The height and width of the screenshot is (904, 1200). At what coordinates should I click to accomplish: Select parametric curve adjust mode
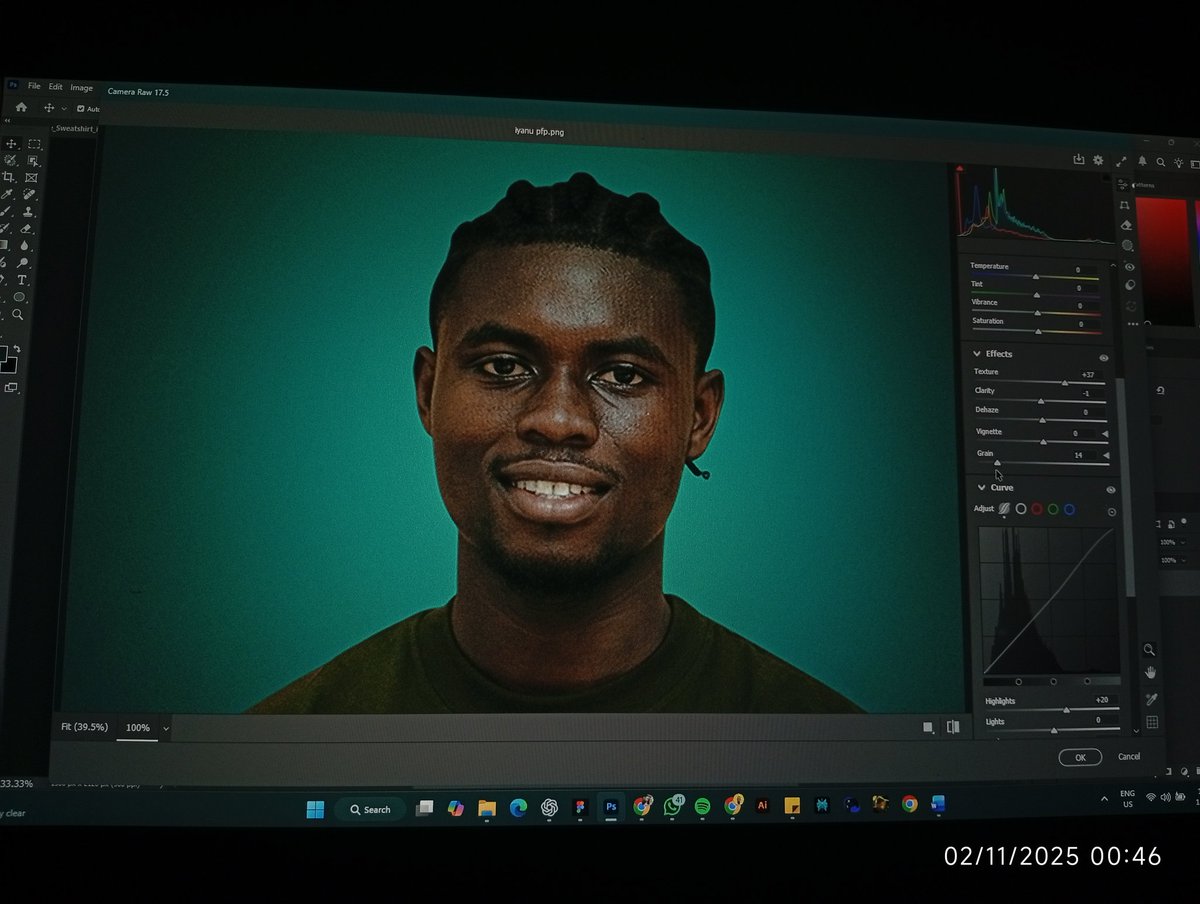coord(1004,508)
